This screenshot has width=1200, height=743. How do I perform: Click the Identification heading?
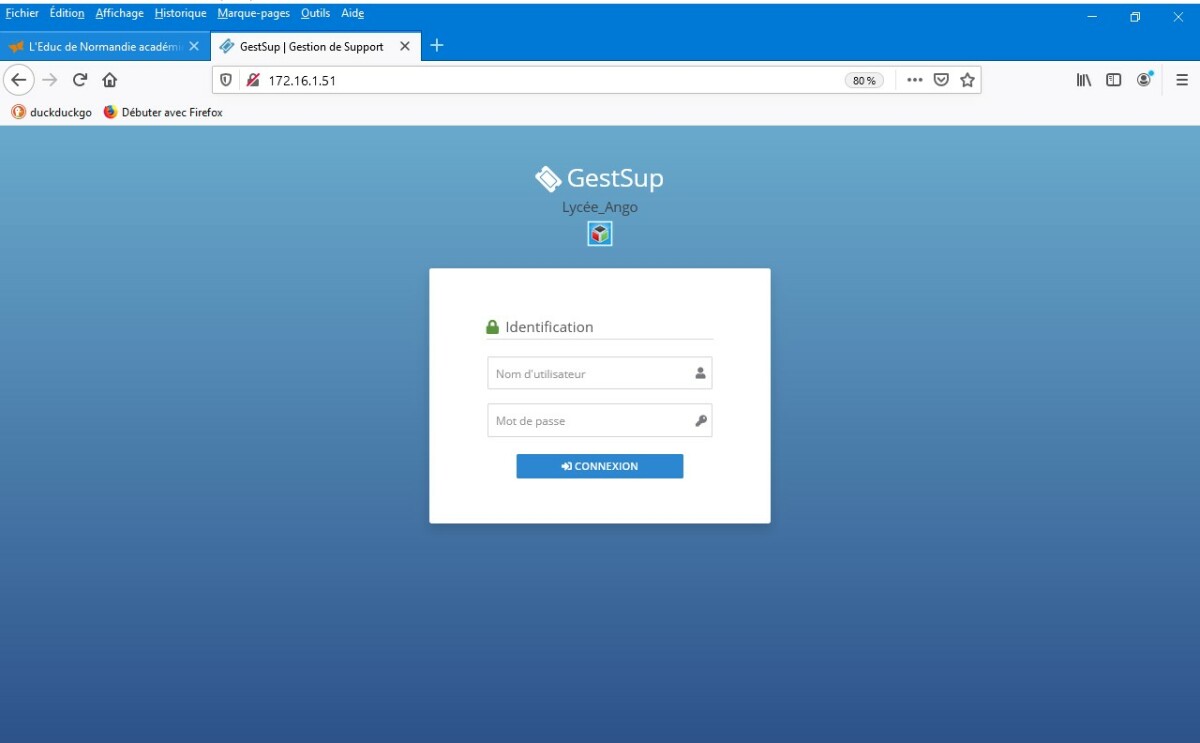click(549, 327)
